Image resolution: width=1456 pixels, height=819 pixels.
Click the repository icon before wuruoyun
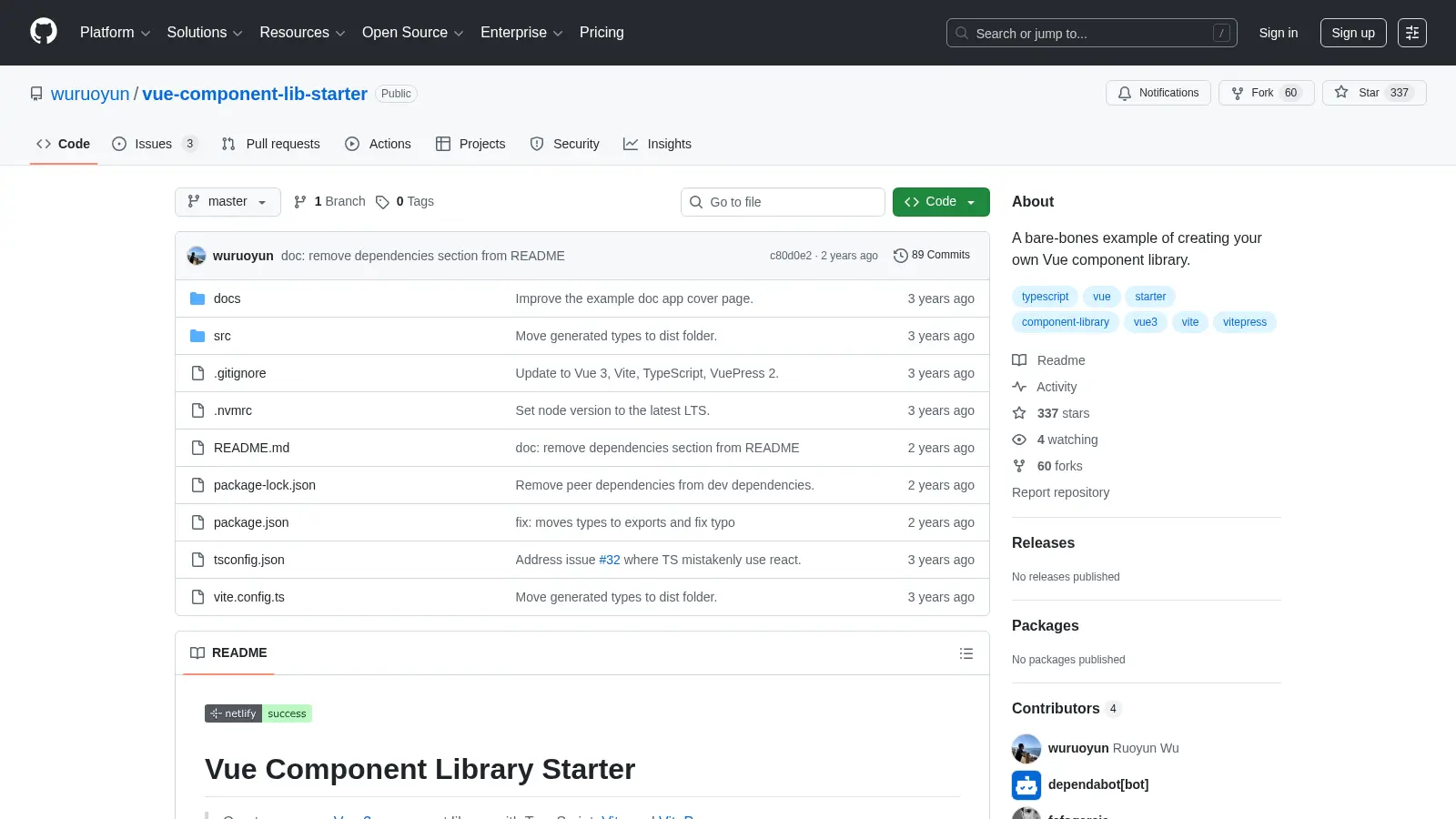point(36,94)
